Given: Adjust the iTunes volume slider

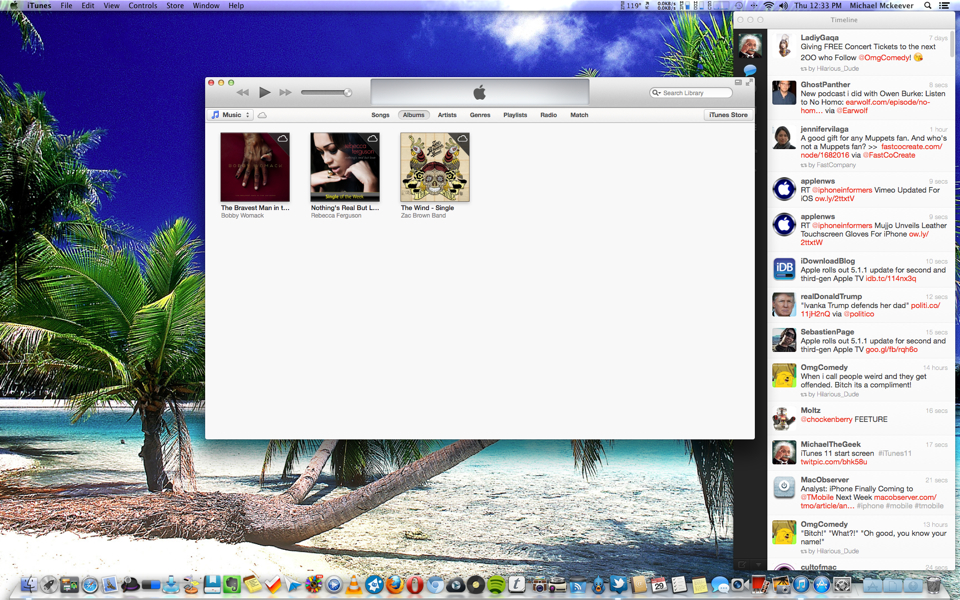Looking at the screenshot, I should click(x=326, y=92).
